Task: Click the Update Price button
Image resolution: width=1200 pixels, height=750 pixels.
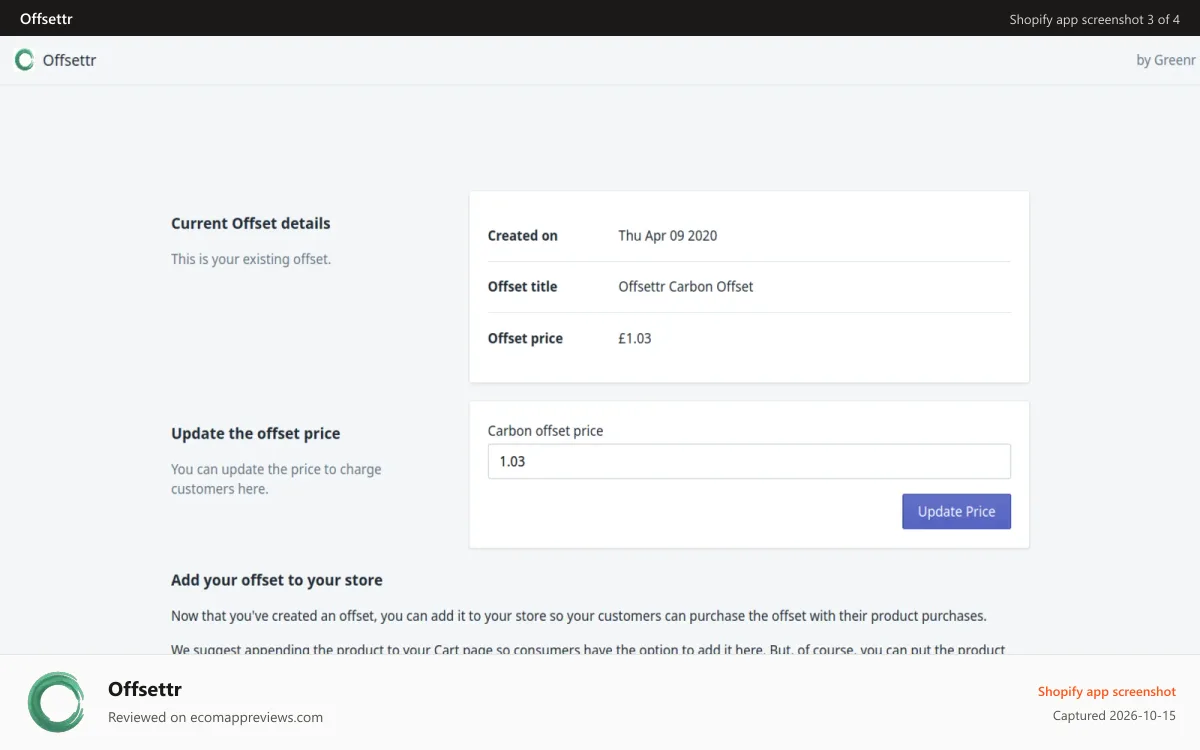Action: (x=956, y=511)
